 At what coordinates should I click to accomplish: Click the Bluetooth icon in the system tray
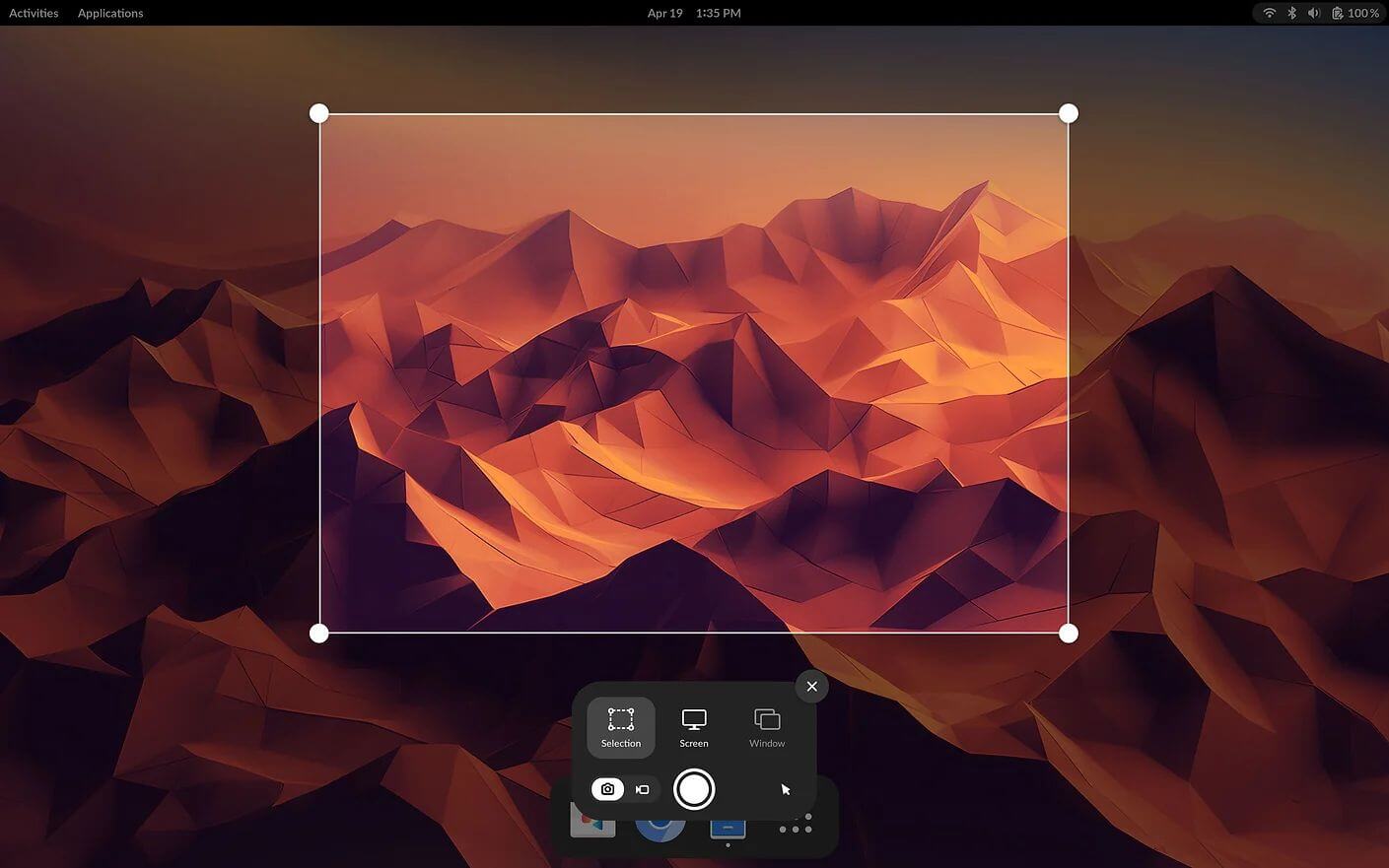coord(1291,13)
